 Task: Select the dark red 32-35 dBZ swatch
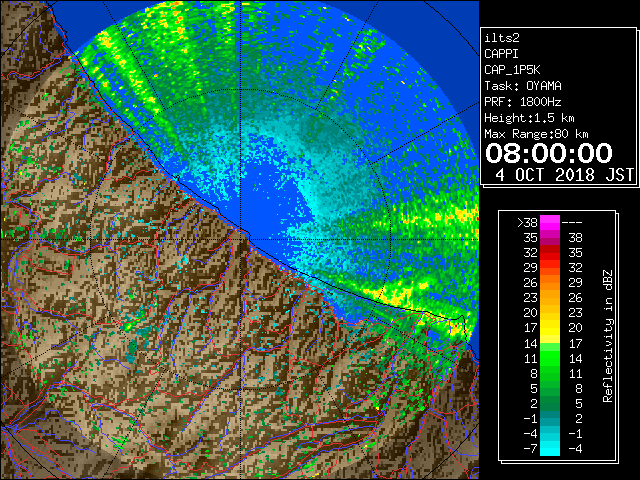pyautogui.click(x=550, y=253)
